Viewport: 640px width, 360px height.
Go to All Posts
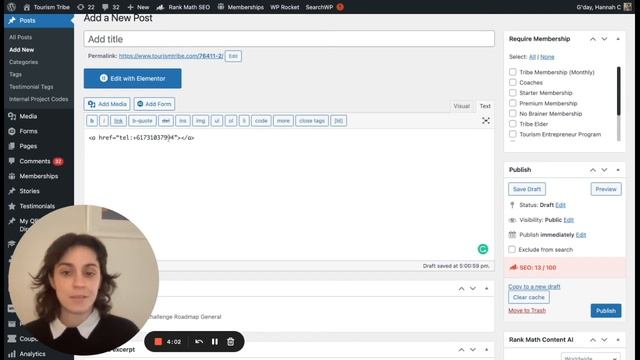pyautogui.click(x=20, y=37)
